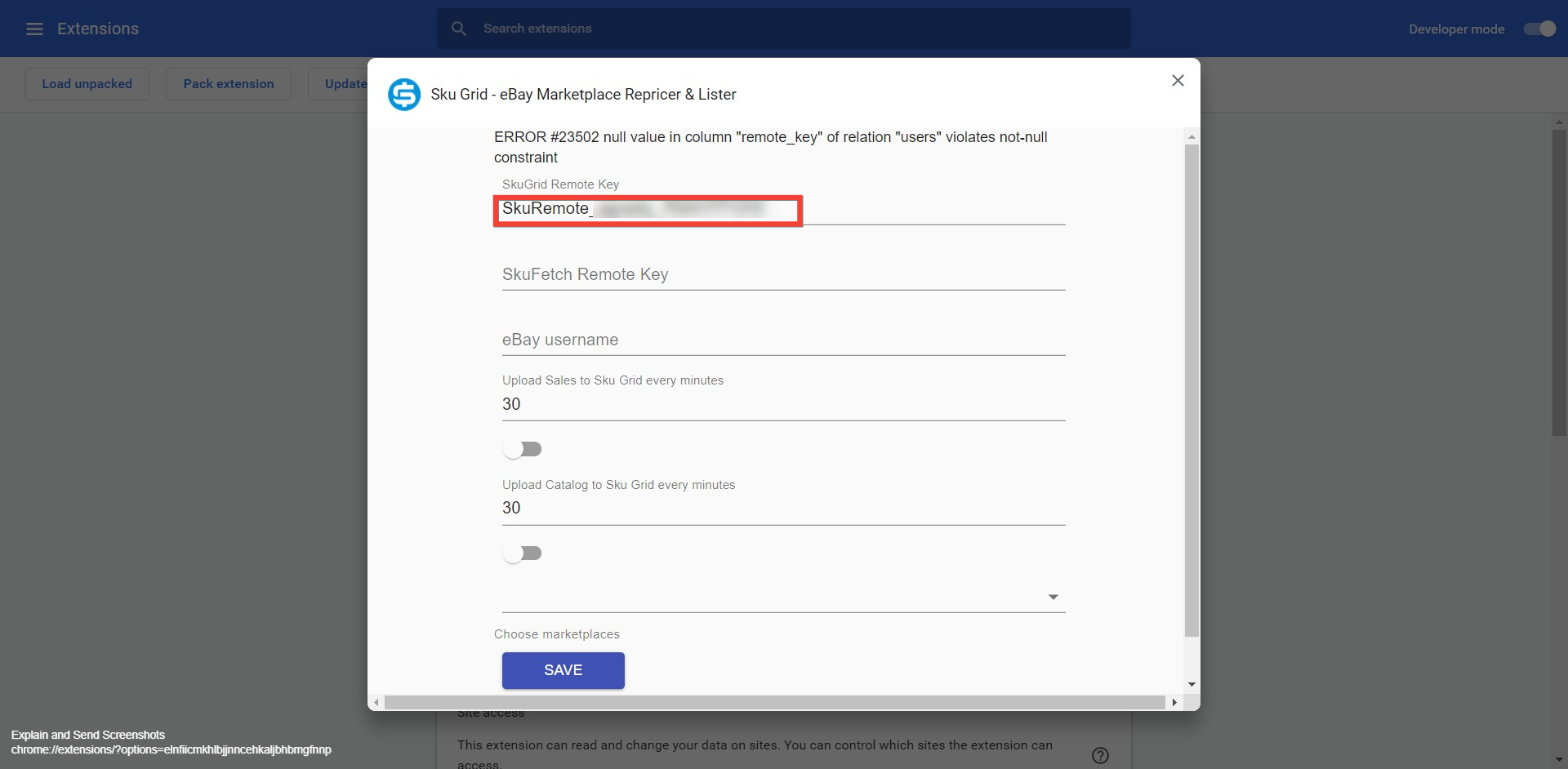1568x769 pixels.
Task: Click the dialog horizontal scrollbar thumb
Action: (775, 703)
